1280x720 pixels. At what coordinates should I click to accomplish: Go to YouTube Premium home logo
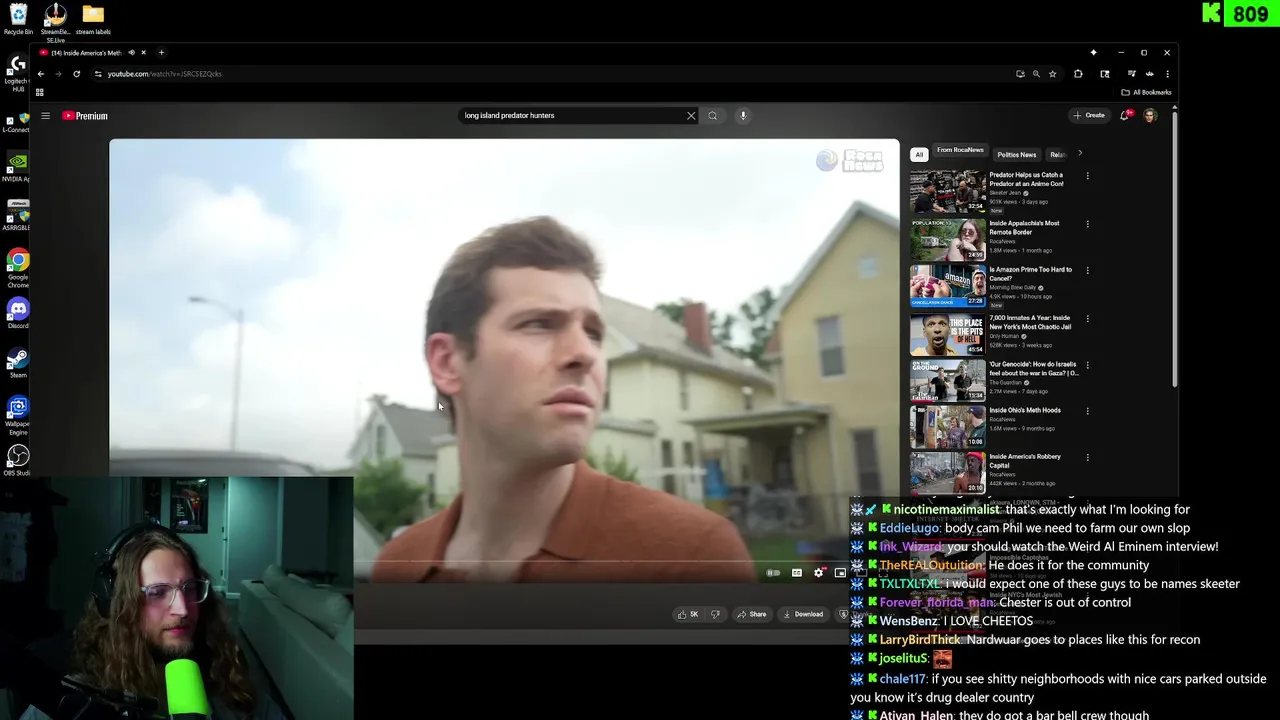point(85,116)
